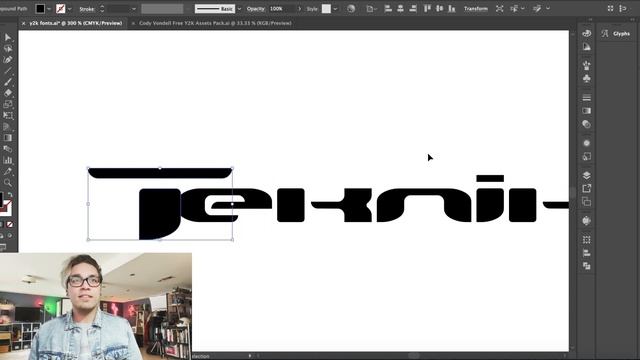Edit the 100% opacity field
Viewport: 640px width, 360px height.
point(282,9)
